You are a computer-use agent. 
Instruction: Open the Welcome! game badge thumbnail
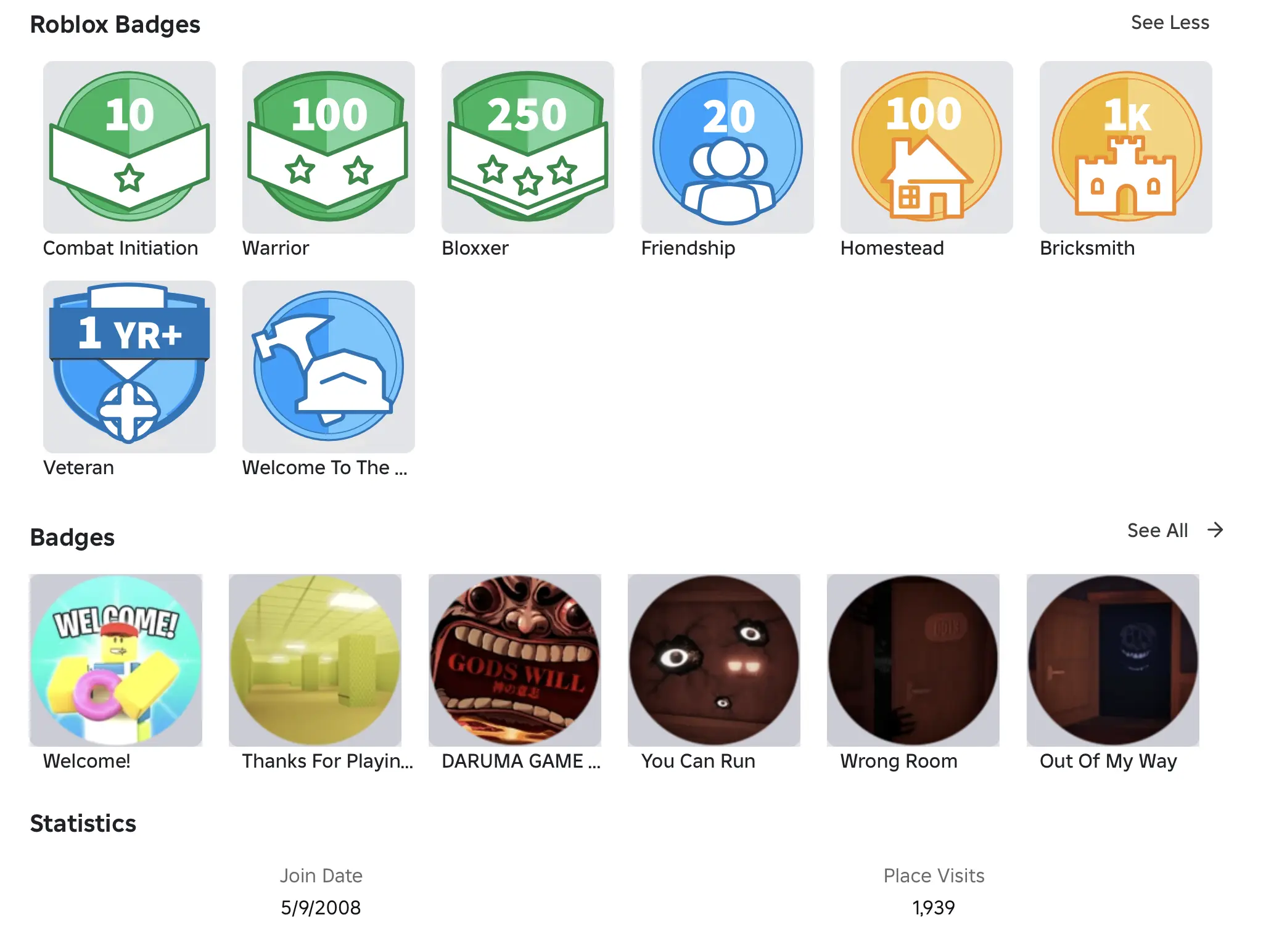(x=116, y=660)
